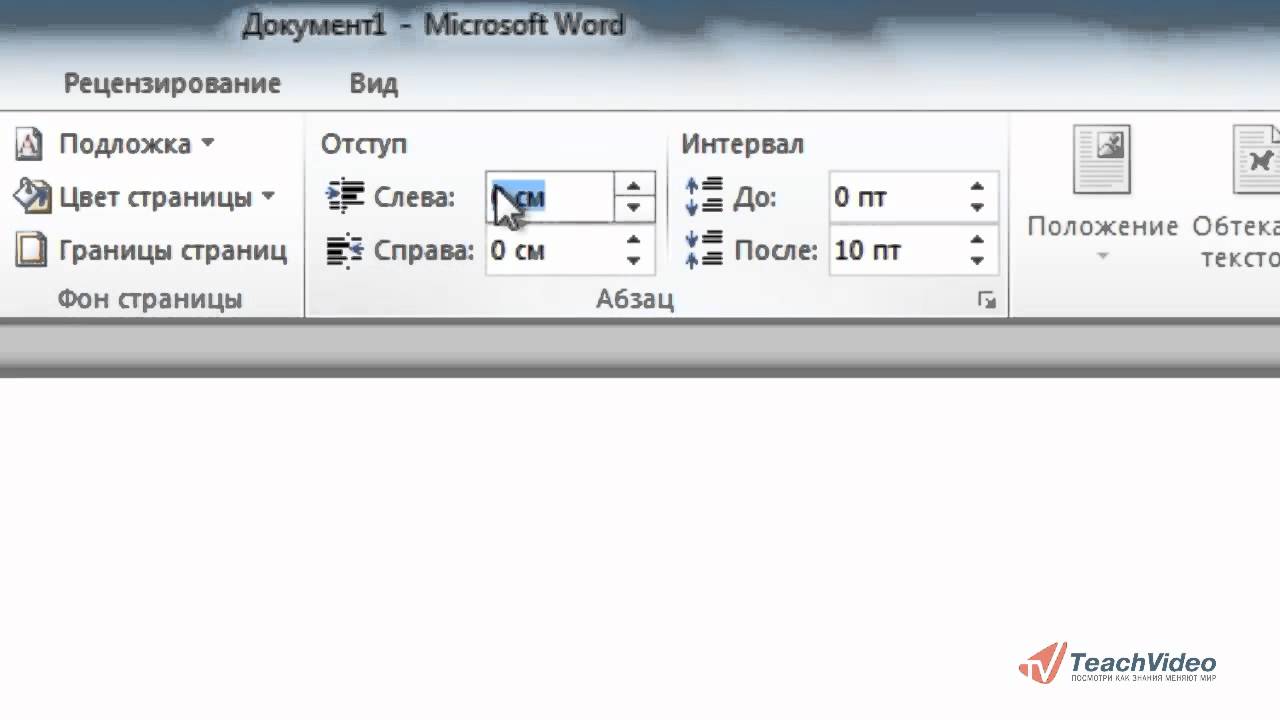
Task: Switch to the Вид ribbon tab
Action: (374, 83)
